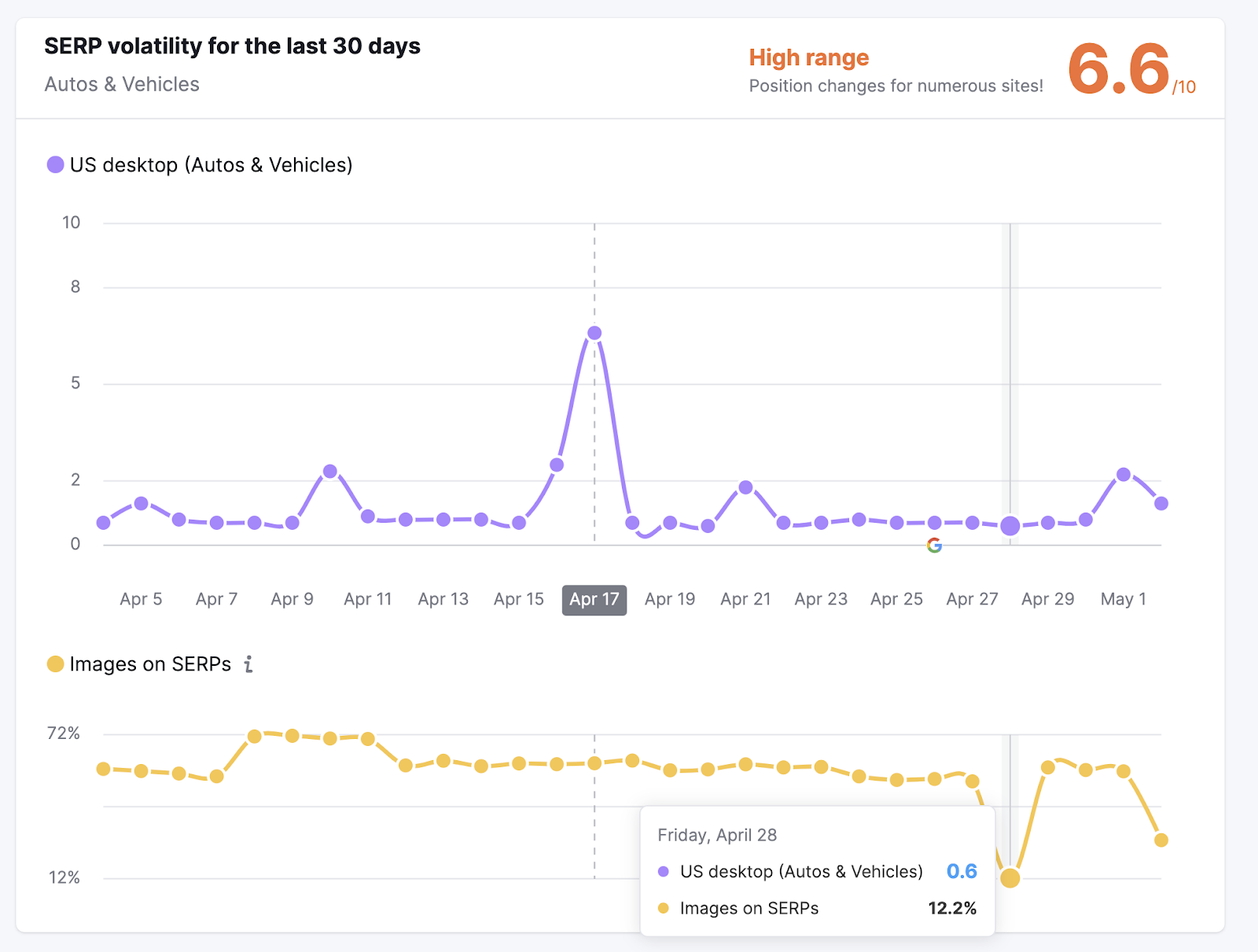Click the yellow dot in the tooltip
Viewport: 1258px width, 952px height.
[664, 909]
